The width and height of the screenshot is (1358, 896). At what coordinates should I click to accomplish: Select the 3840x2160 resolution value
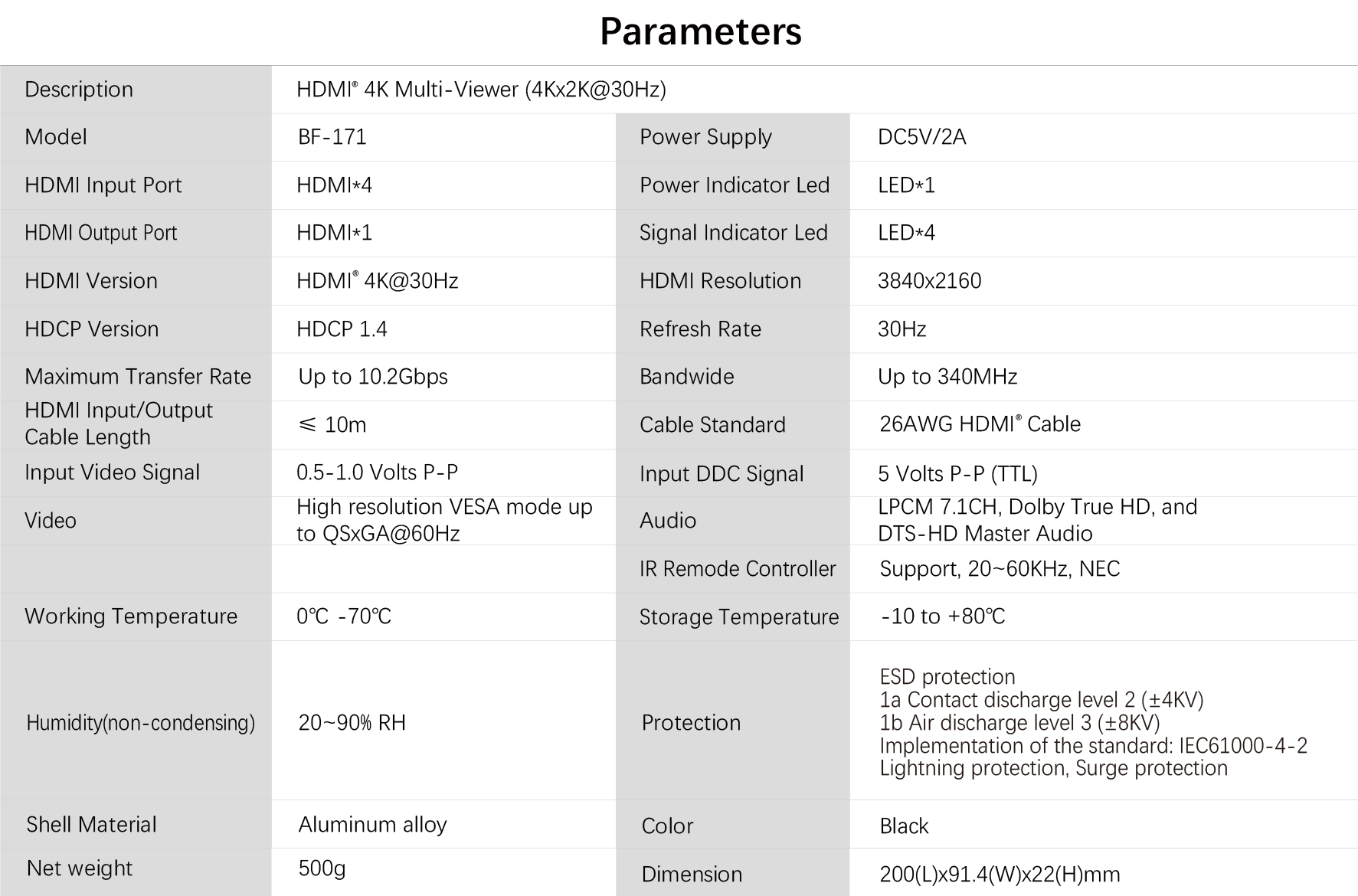[929, 281]
